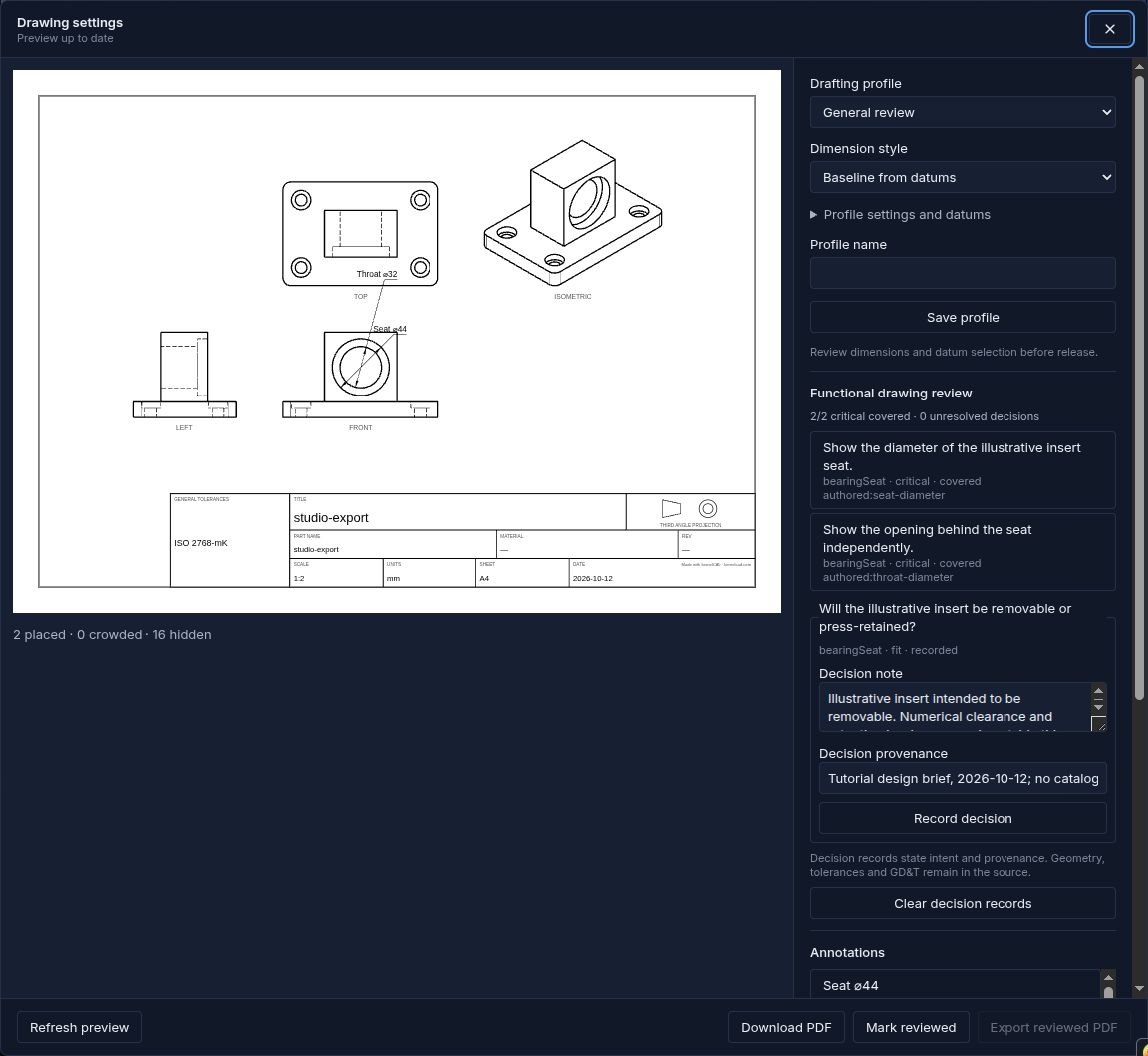1148x1056 pixels.
Task: Download the drawing as PDF
Action: (x=786, y=1027)
